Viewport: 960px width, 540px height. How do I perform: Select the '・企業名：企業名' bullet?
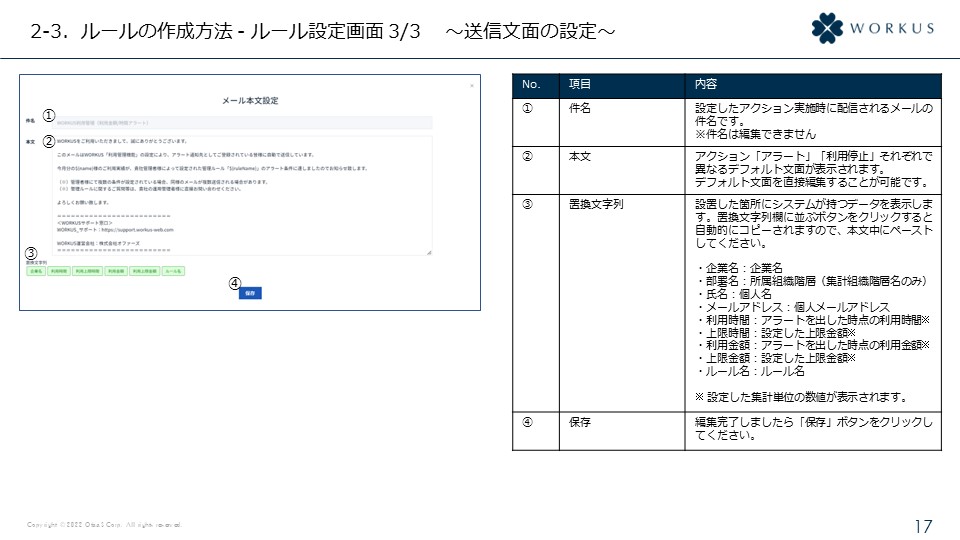pos(740,268)
